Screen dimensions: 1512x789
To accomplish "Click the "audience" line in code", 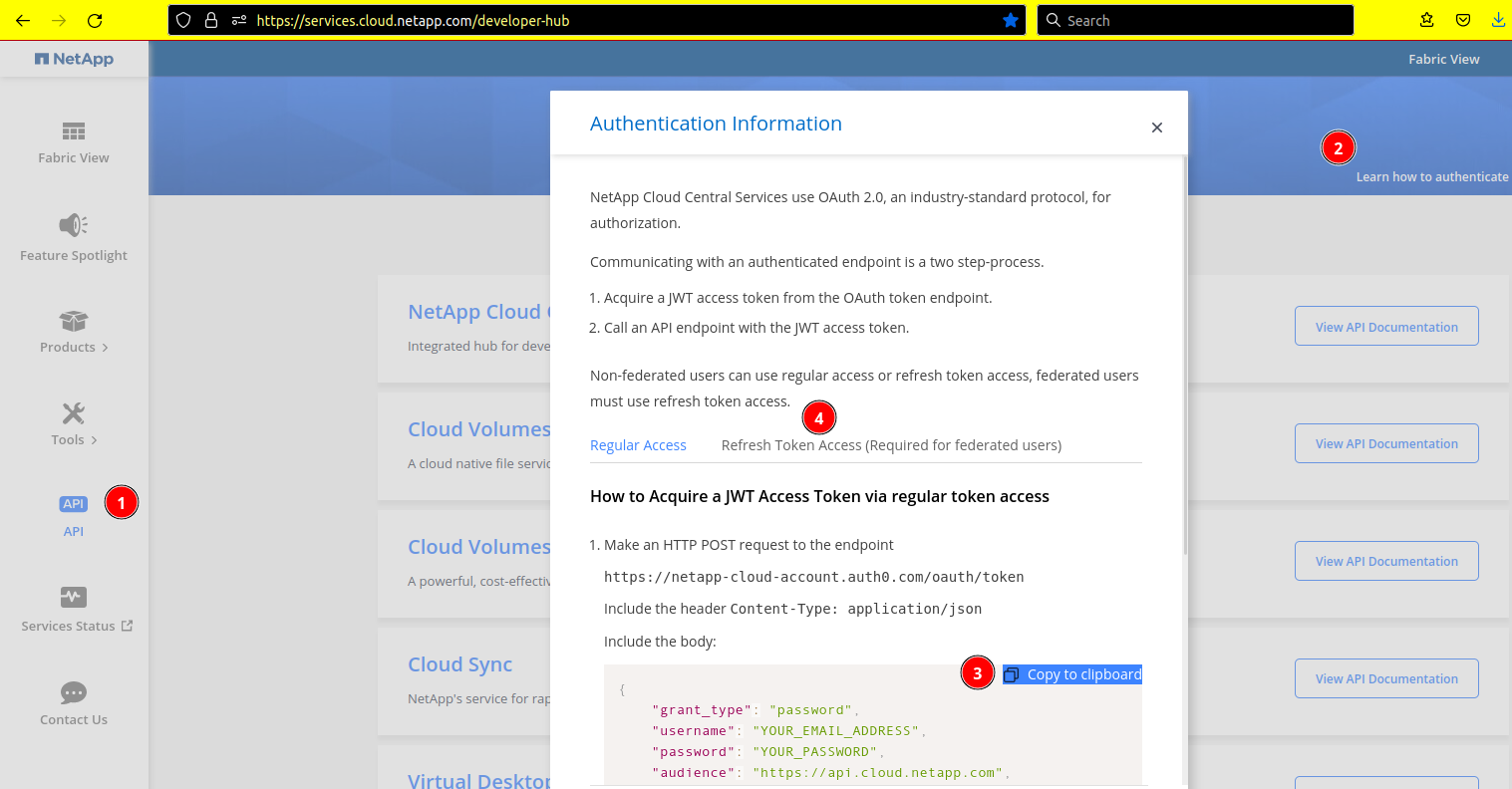I will tap(831, 773).
